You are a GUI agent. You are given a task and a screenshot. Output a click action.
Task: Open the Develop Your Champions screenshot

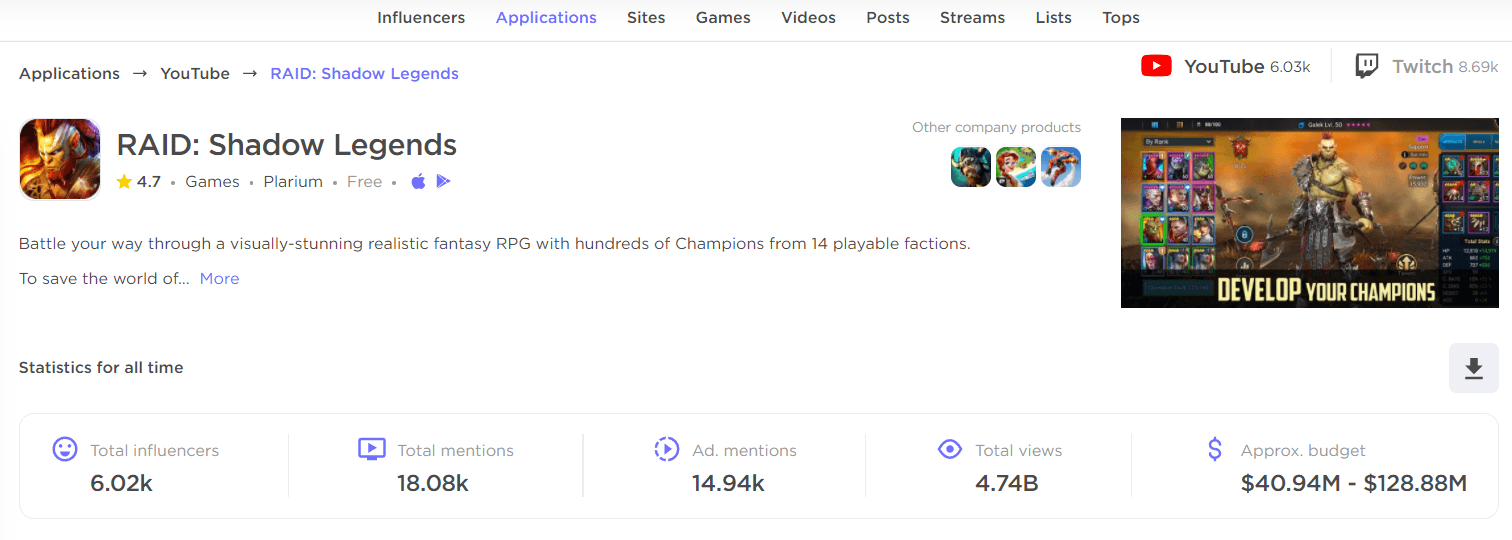click(1310, 213)
